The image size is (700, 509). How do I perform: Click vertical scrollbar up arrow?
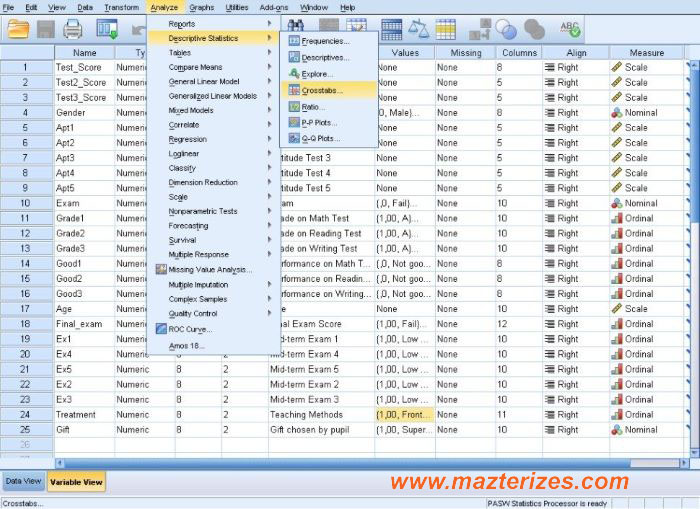click(694, 66)
